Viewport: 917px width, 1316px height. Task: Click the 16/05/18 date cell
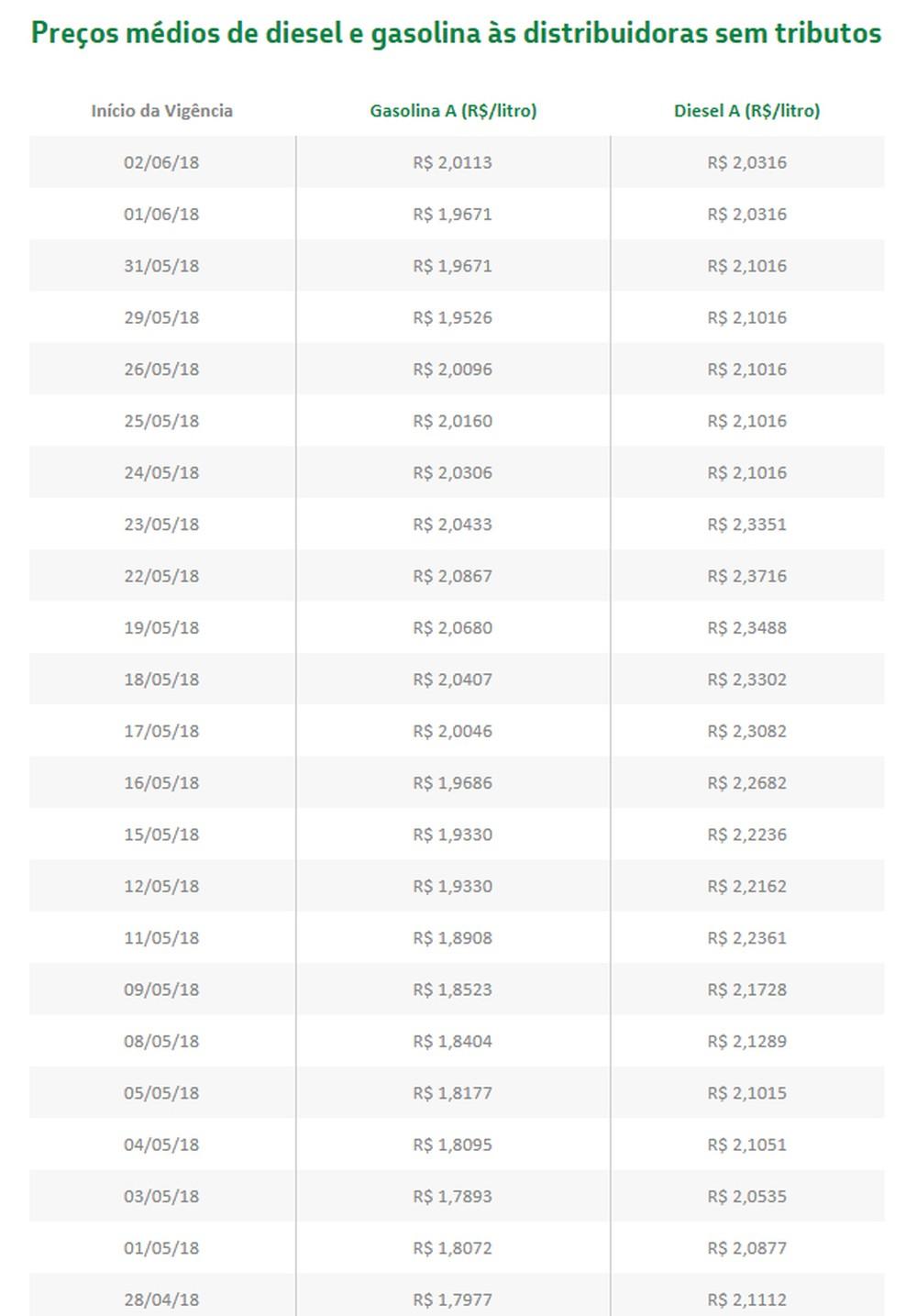[x=161, y=783]
